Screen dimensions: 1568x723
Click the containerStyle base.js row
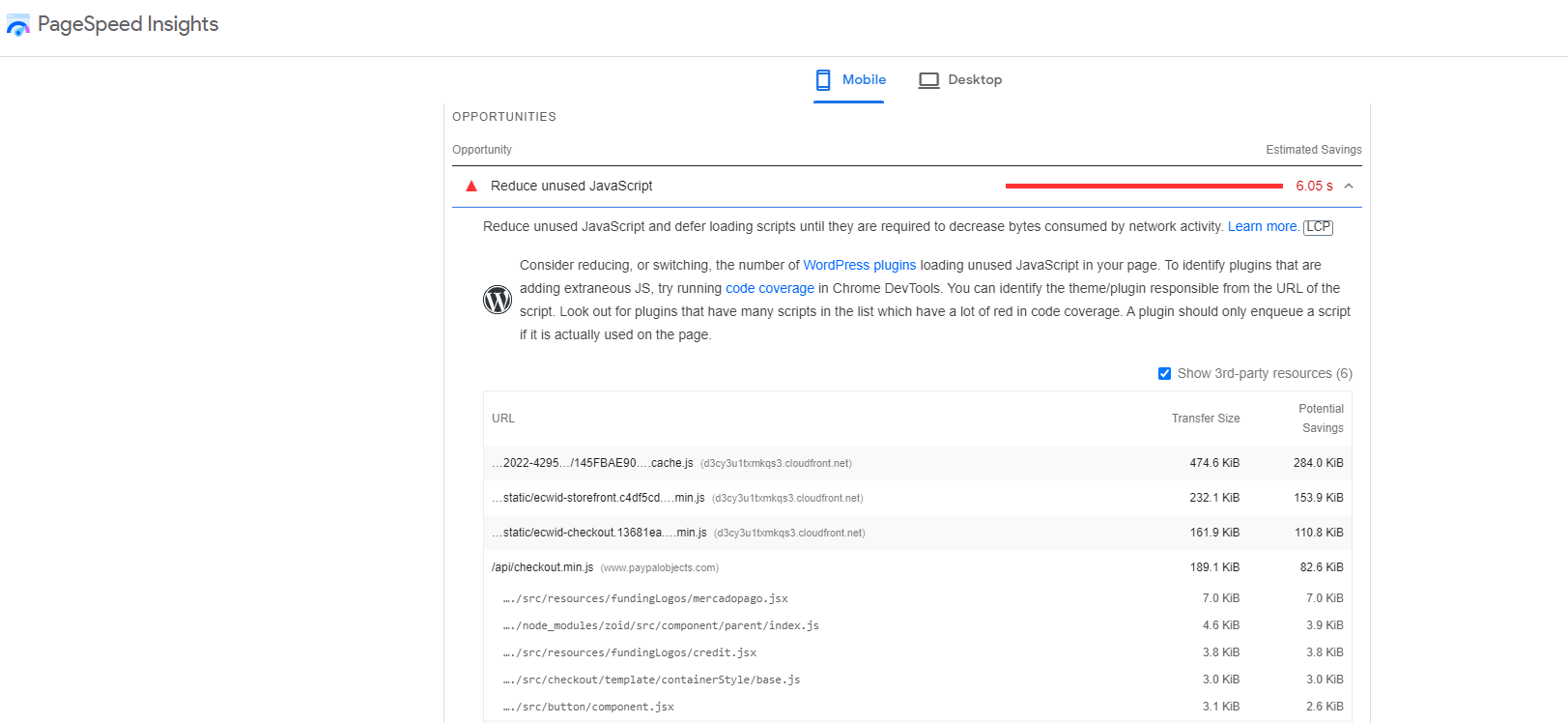point(917,680)
